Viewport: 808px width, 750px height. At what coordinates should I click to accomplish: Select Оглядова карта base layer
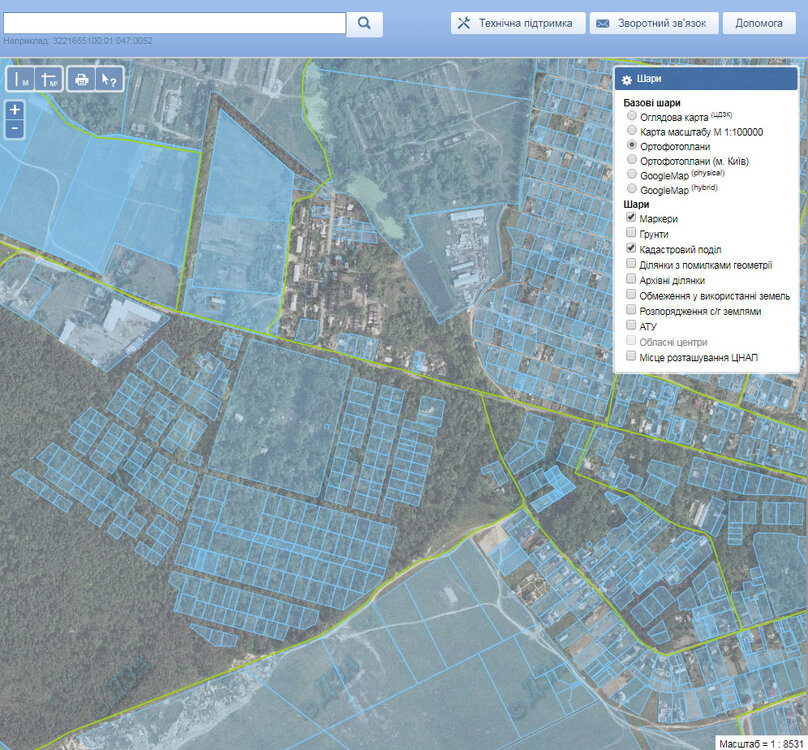pyautogui.click(x=632, y=116)
